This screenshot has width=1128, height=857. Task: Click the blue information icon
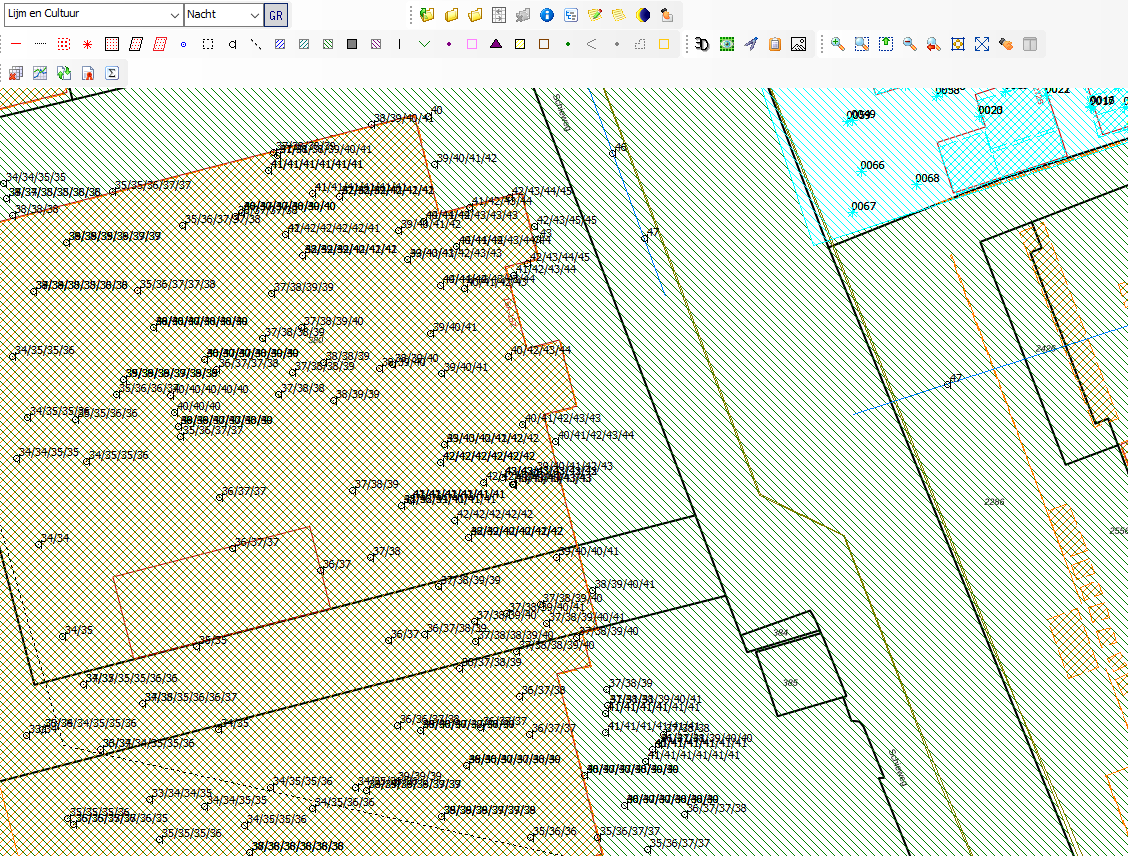[547, 15]
